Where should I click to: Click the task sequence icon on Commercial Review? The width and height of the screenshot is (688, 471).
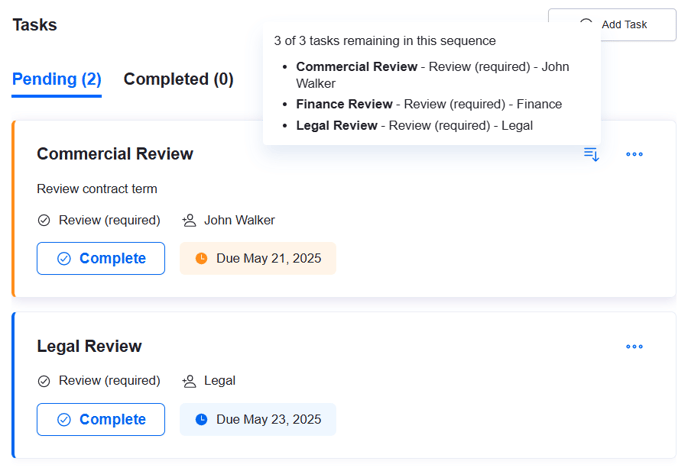pyautogui.click(x=591, y=154)
